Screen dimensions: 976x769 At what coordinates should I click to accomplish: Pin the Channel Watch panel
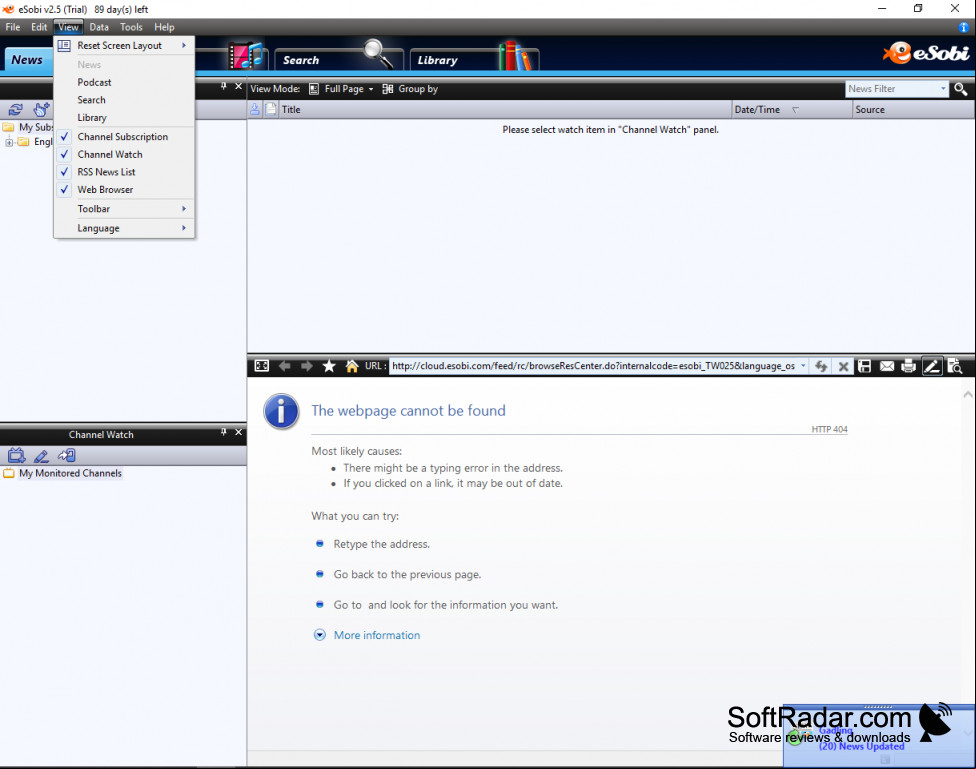(x=223, y=432)
